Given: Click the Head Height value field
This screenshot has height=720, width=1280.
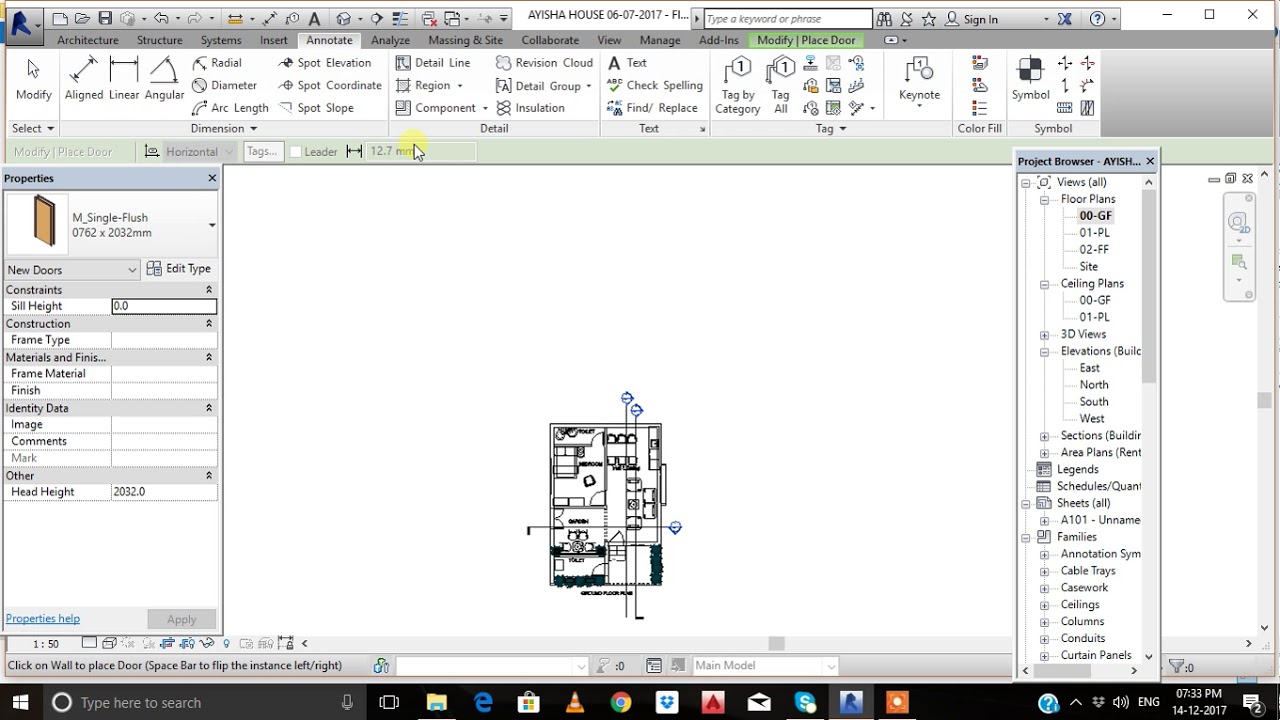Looking at the screenshot, I should tap(164, 492).
